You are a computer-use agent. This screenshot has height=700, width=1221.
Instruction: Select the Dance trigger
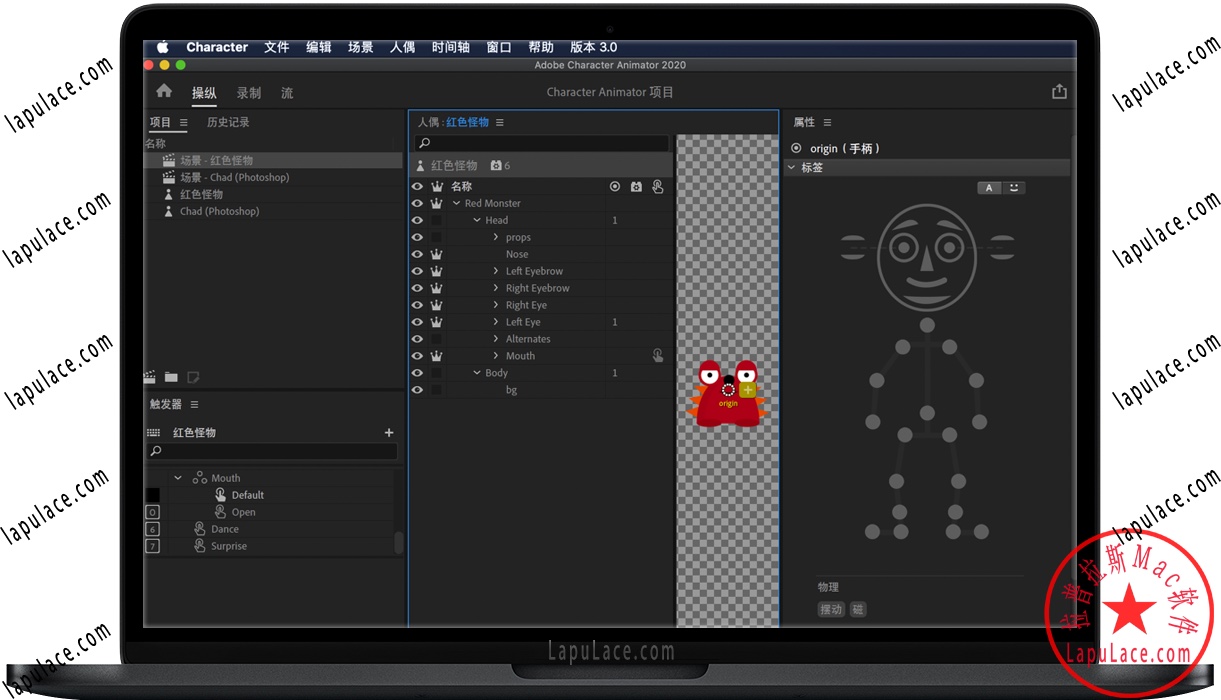coord(226,529)
